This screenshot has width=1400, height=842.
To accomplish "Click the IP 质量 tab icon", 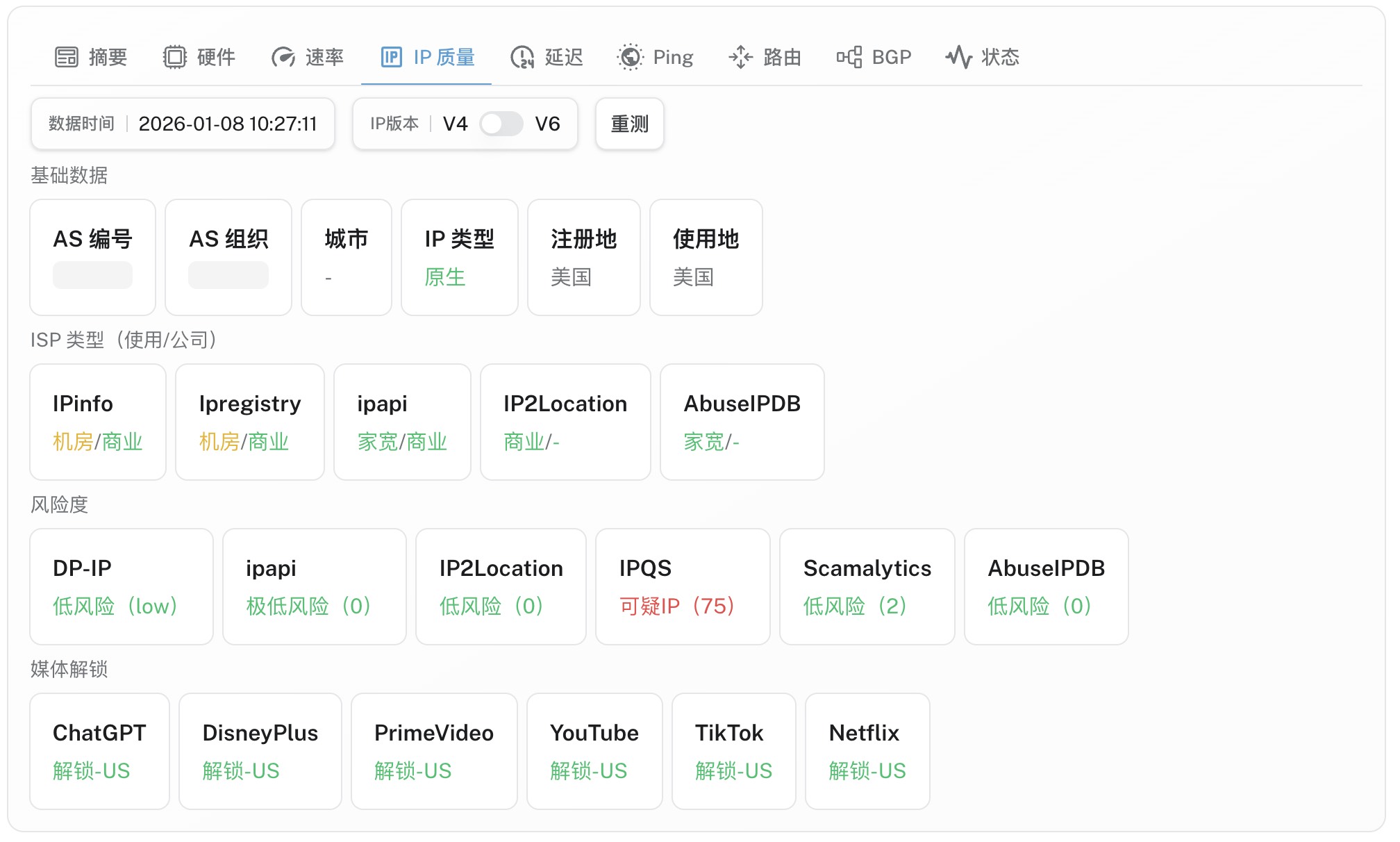I will coord(392,57).
